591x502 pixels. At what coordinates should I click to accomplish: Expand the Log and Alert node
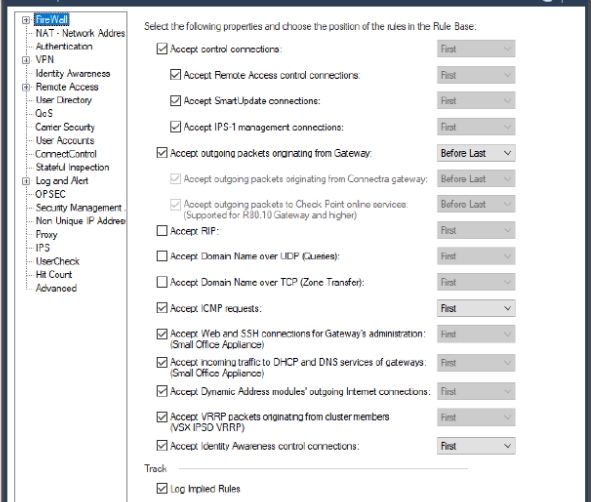(26, 181)
